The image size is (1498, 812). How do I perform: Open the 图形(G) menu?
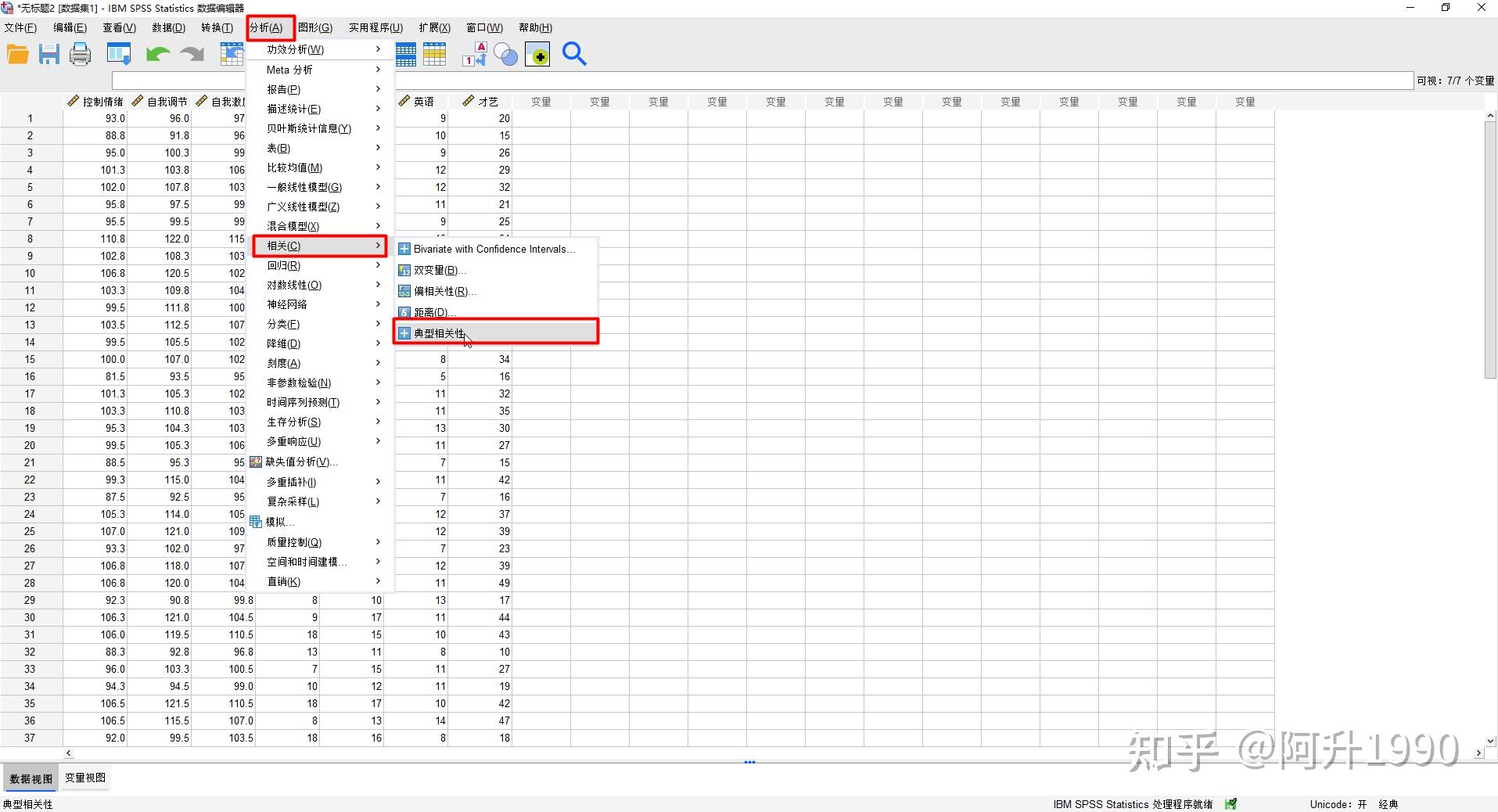click(315, 27)
